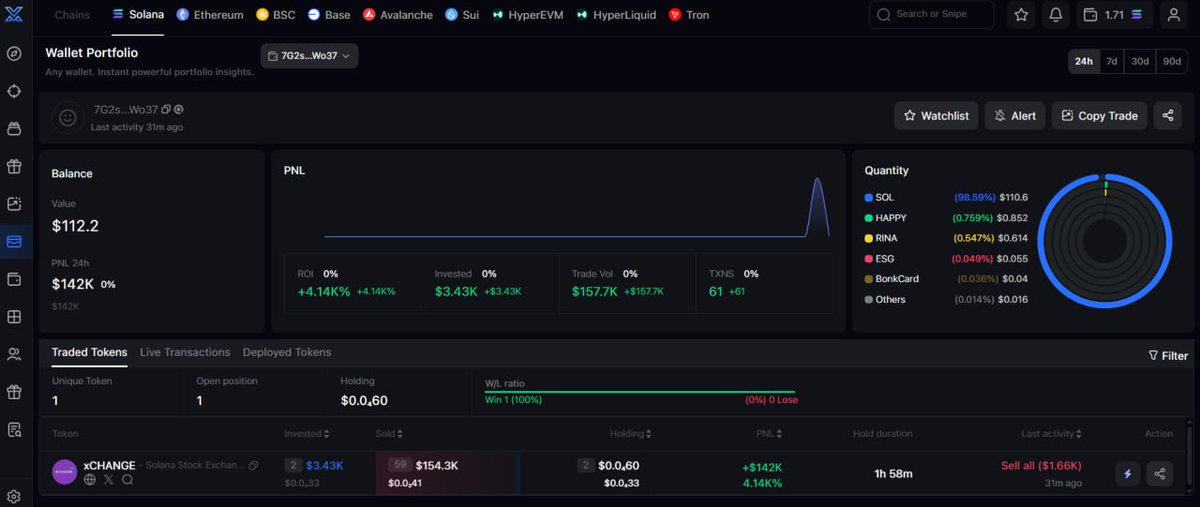Open the Deployed Tokens tab
The image size is (1200, 507).
tap(287, 352)
